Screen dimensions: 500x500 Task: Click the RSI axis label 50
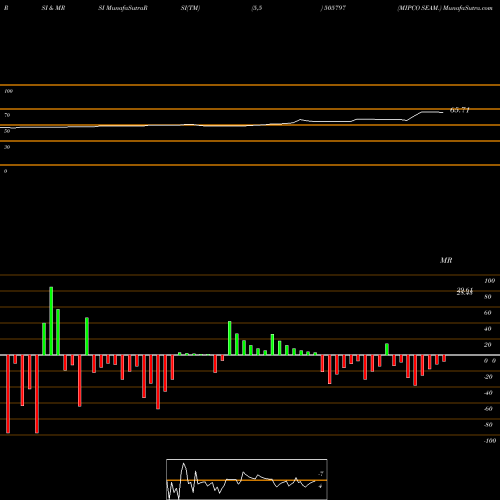pyautogui.click(x=7, y=131)
